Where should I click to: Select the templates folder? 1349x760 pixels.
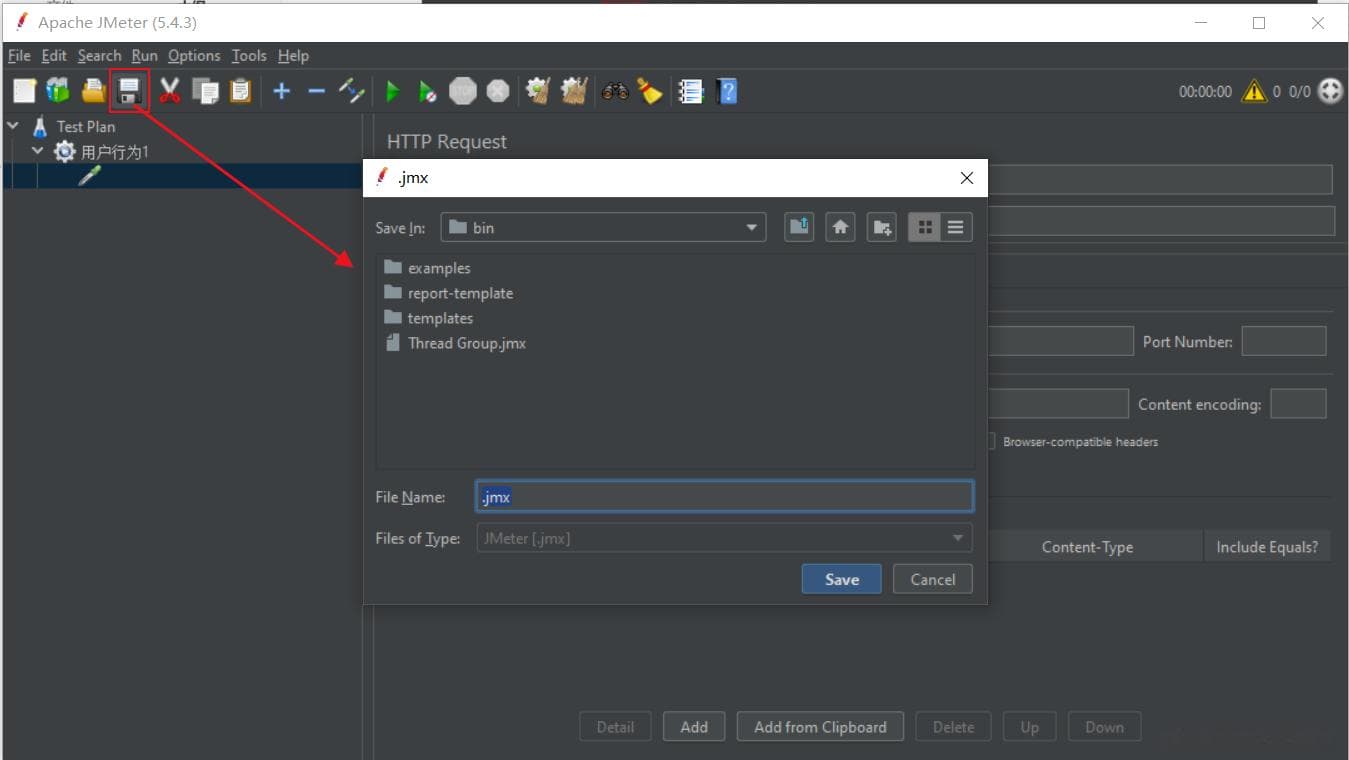(x=428, y=318)
